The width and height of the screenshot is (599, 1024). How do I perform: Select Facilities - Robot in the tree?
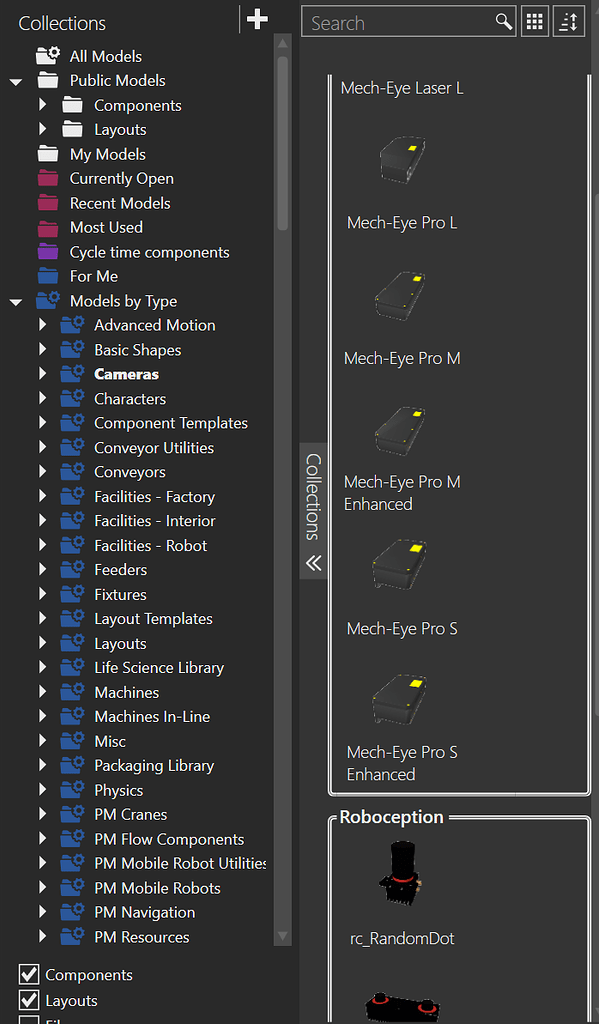pyautogui.click(x=150, y=545)
